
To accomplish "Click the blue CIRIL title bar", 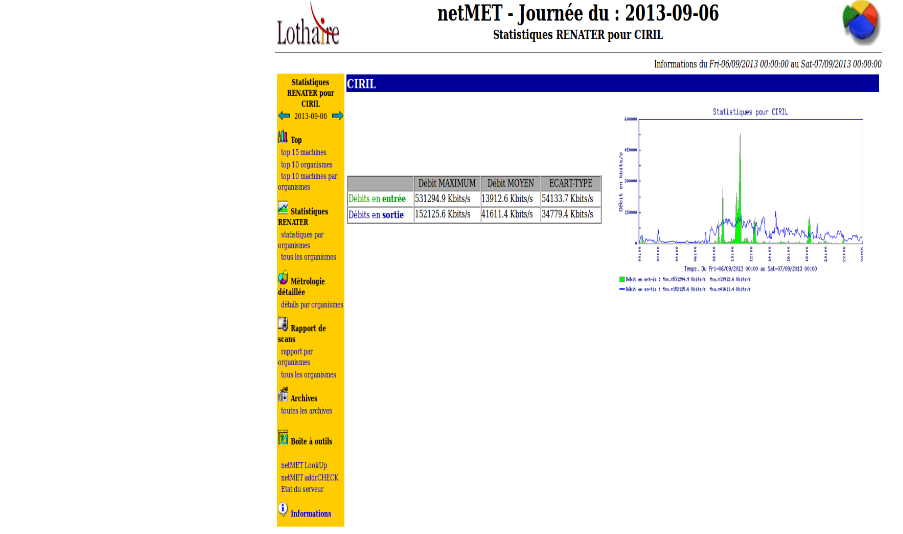I will coord(612,84).
